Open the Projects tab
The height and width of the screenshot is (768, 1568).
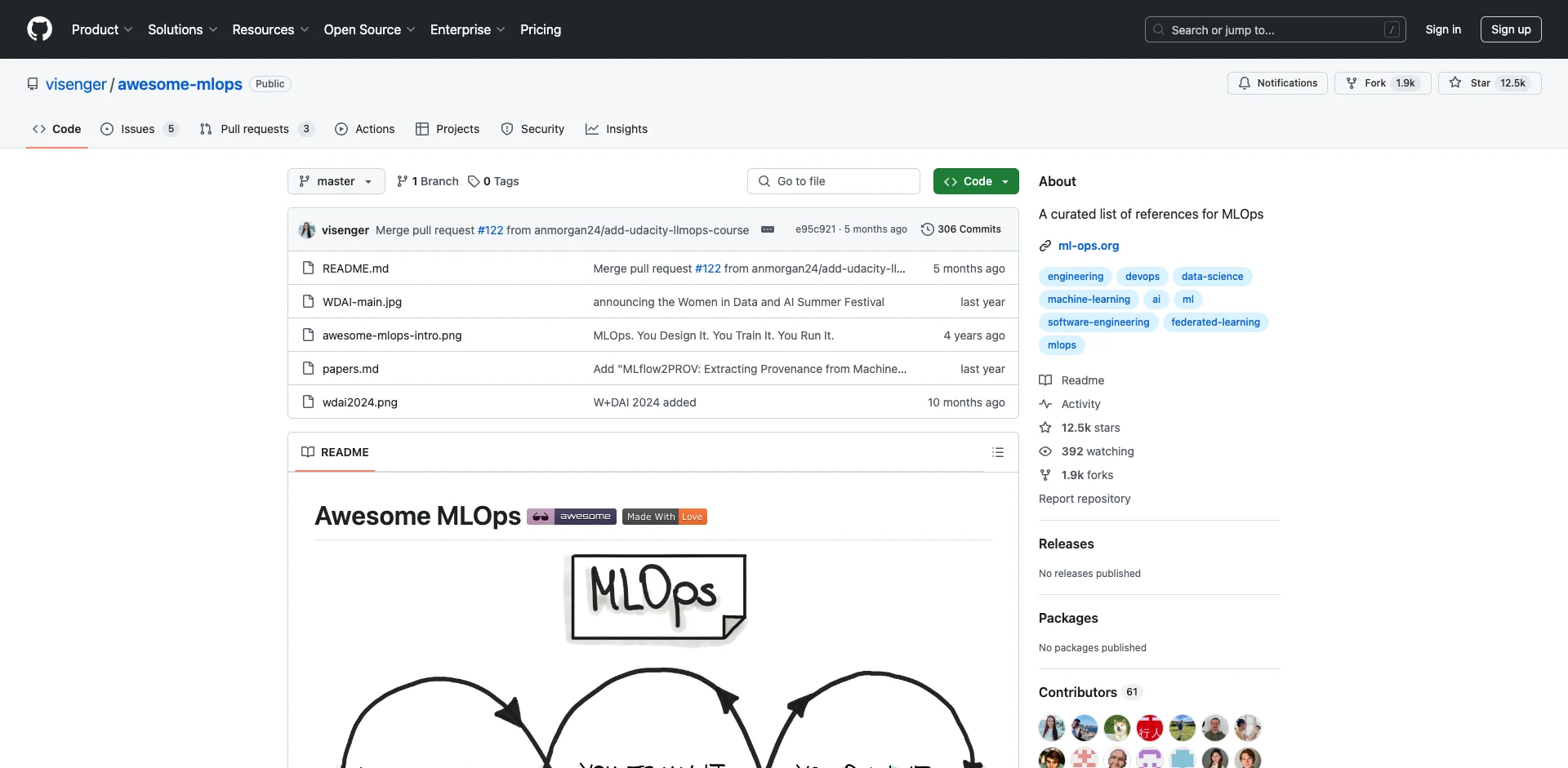coord(448,129)
